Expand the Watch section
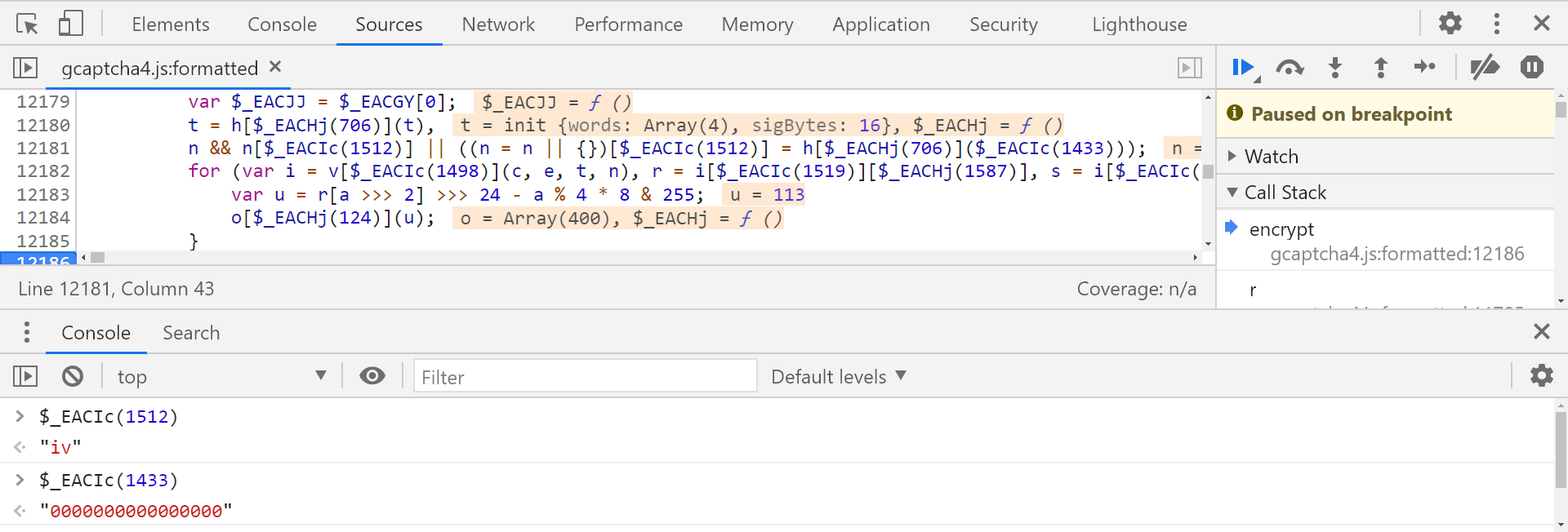The height and width of the screenshot is (532, 1568). [1271, 156]
